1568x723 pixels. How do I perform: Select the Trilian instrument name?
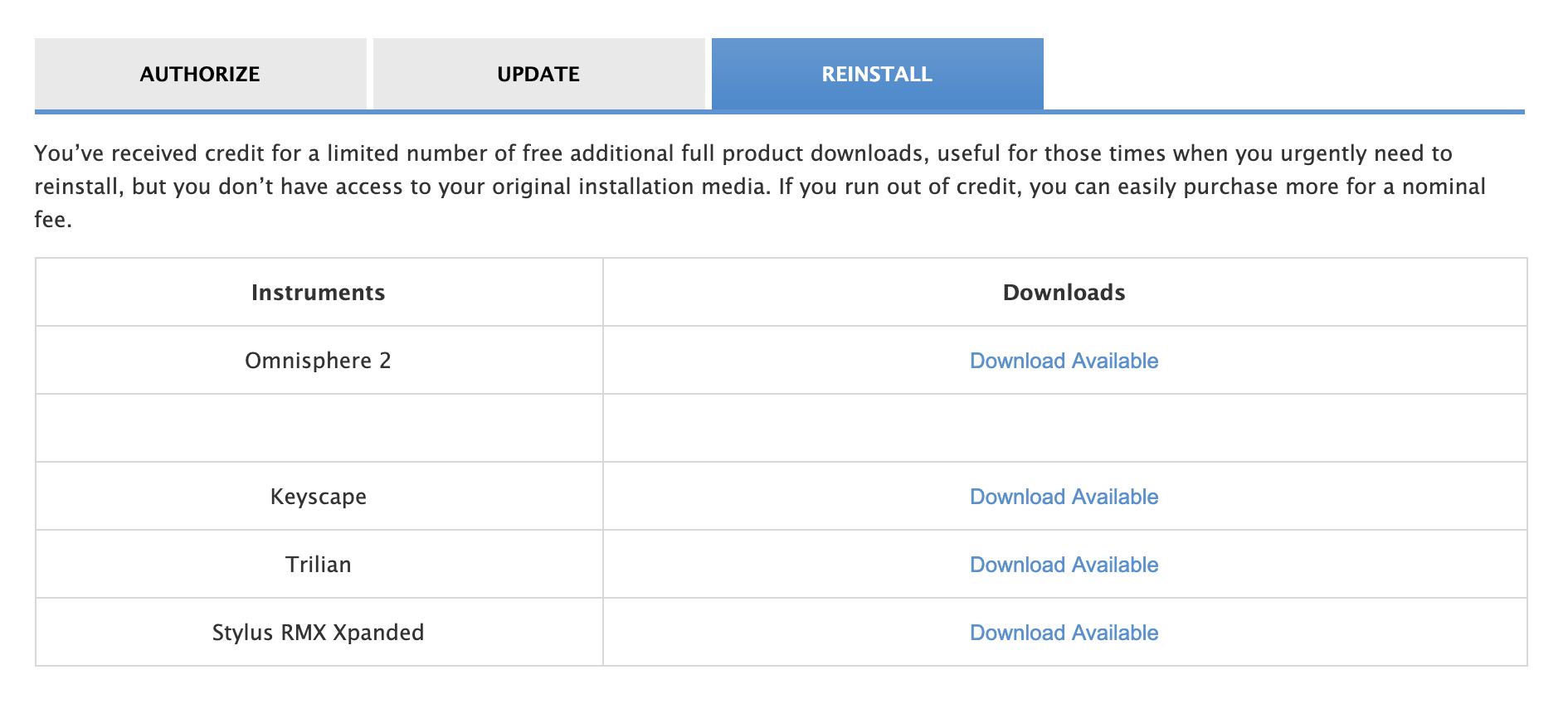(319, 565)
